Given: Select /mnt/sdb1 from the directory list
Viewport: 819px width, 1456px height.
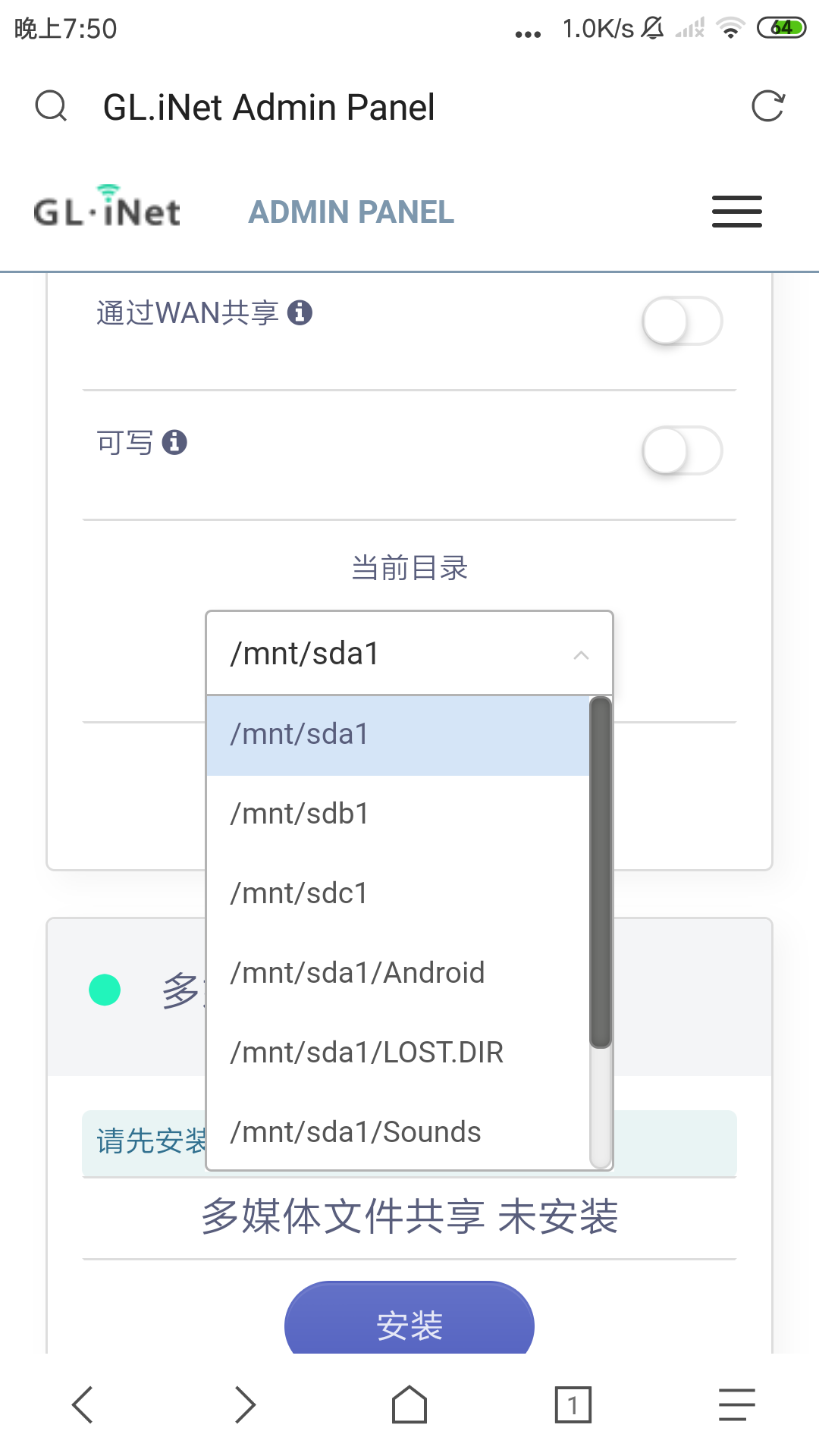Looking at the screenshot, I should [x=300, y=813].
